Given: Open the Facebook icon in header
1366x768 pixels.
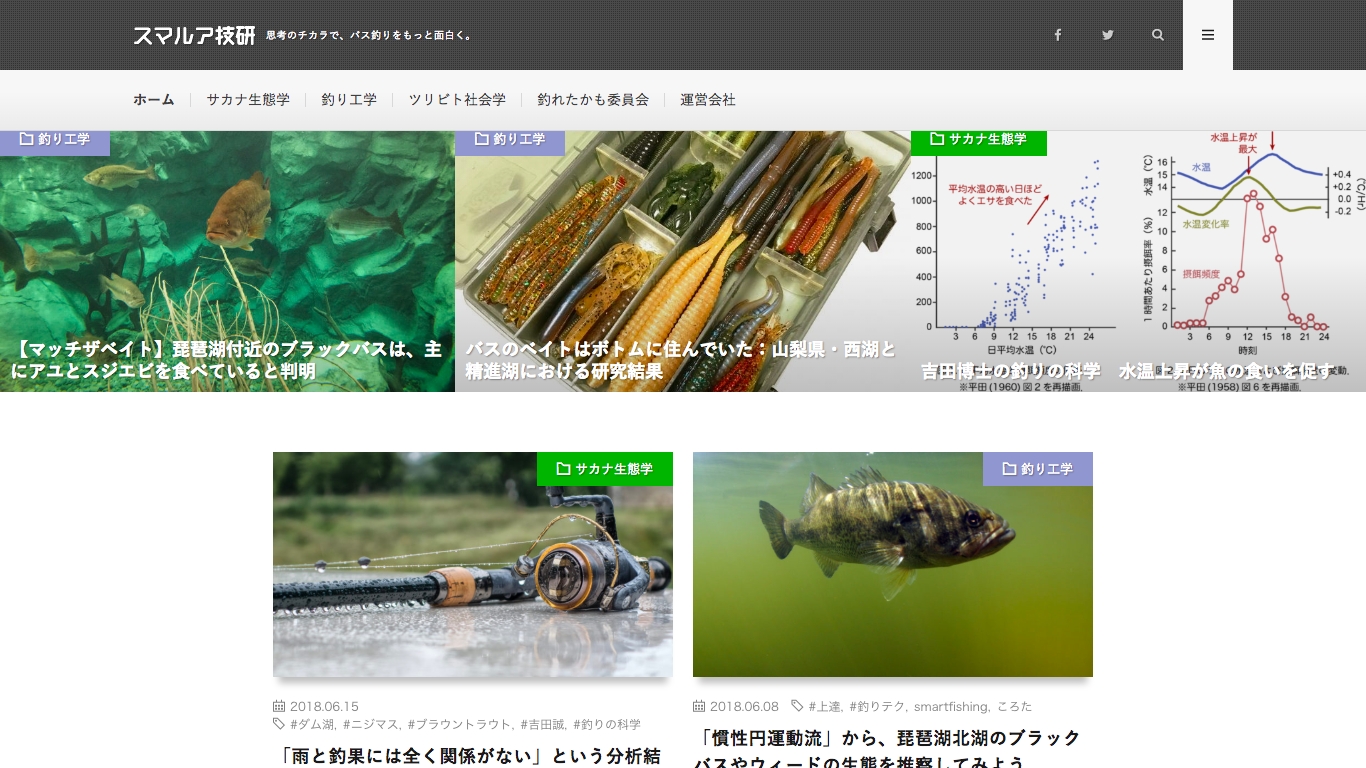Looking at the screenshot, I should [x=1058, y=35].
